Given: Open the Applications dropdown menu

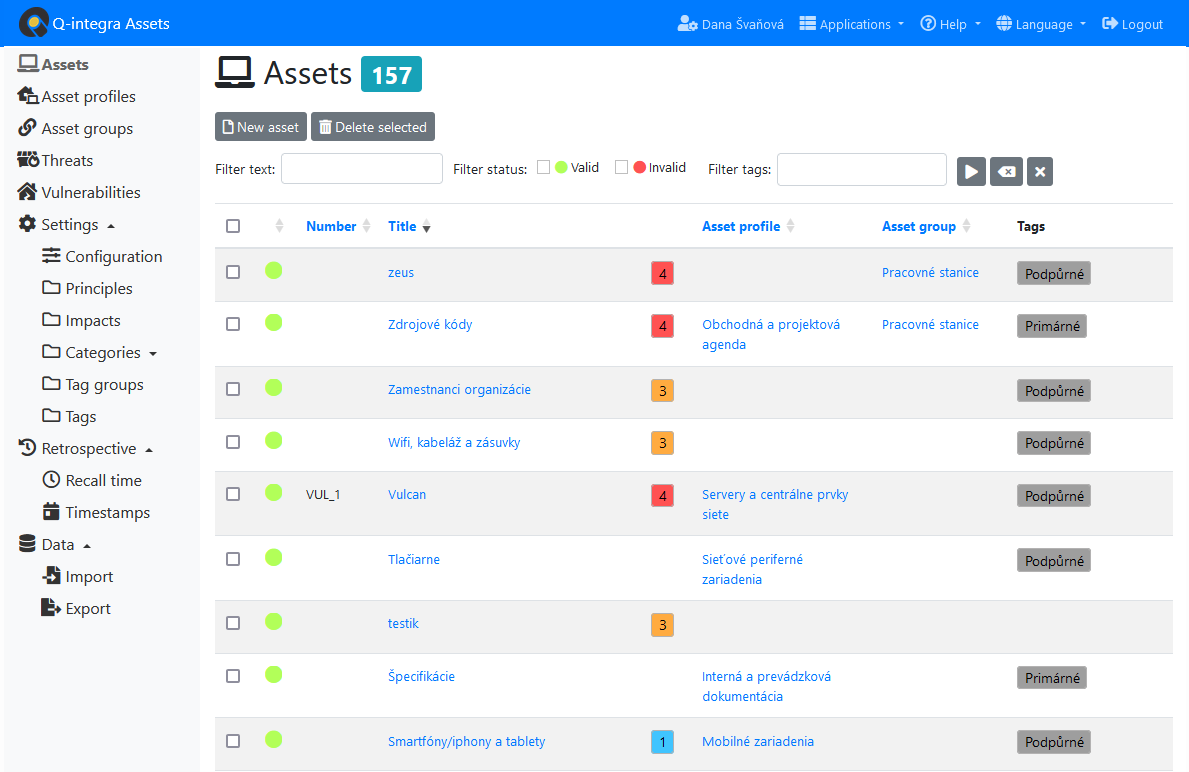Looking at the screenshot, I should click(852, 24).
